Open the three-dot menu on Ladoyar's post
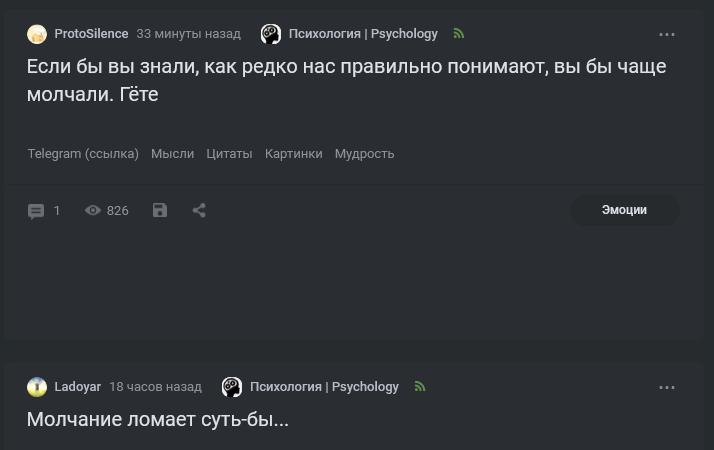Image resolution: width=714 pixels, height=450 pixels. tap(667, 387)
